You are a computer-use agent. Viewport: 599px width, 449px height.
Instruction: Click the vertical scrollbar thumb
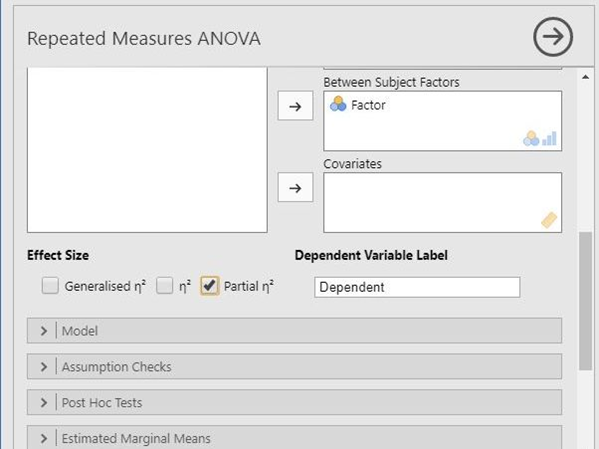pyautogui.click(x=585, y=301)
